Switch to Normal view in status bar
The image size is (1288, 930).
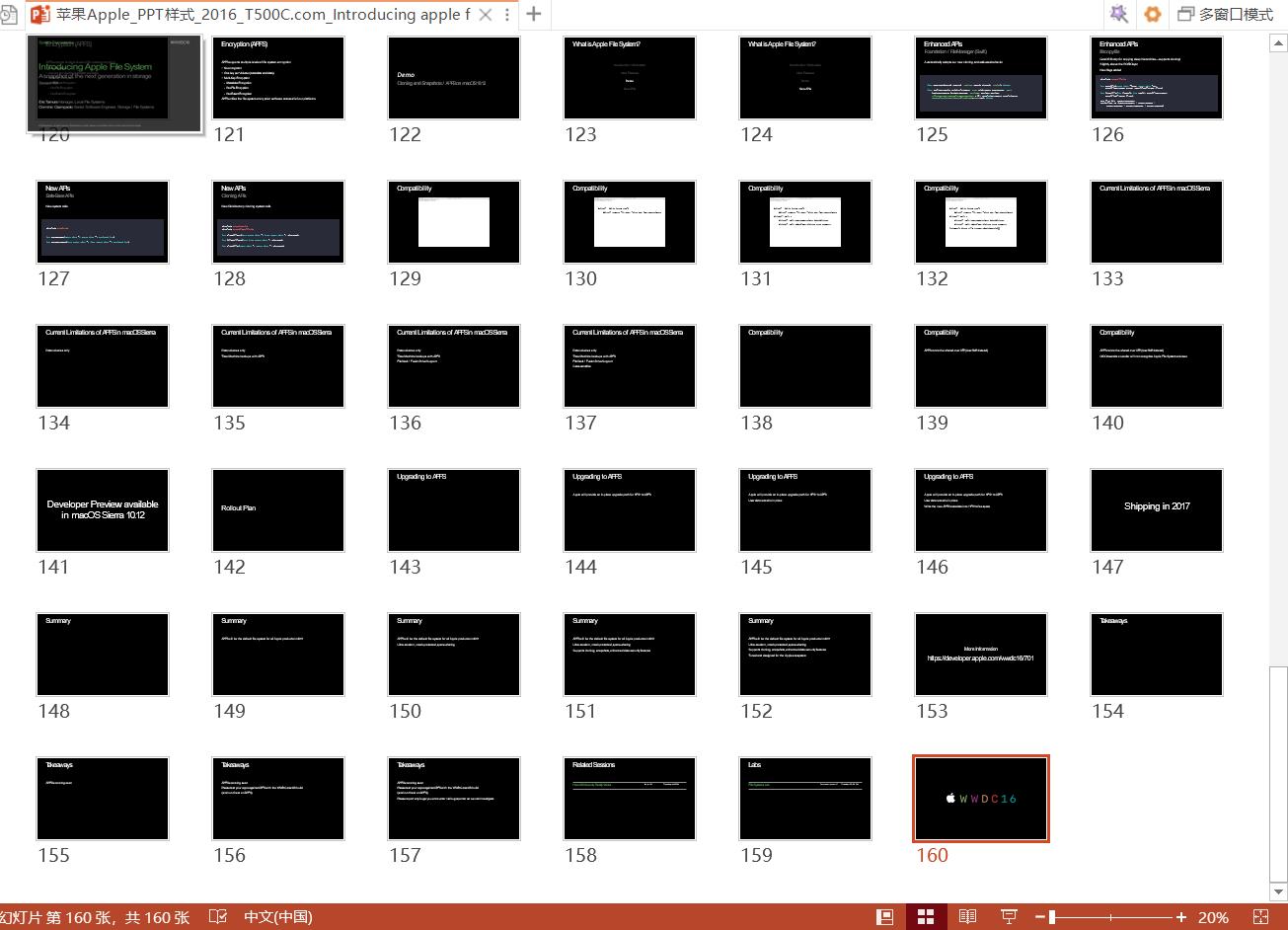885,917
